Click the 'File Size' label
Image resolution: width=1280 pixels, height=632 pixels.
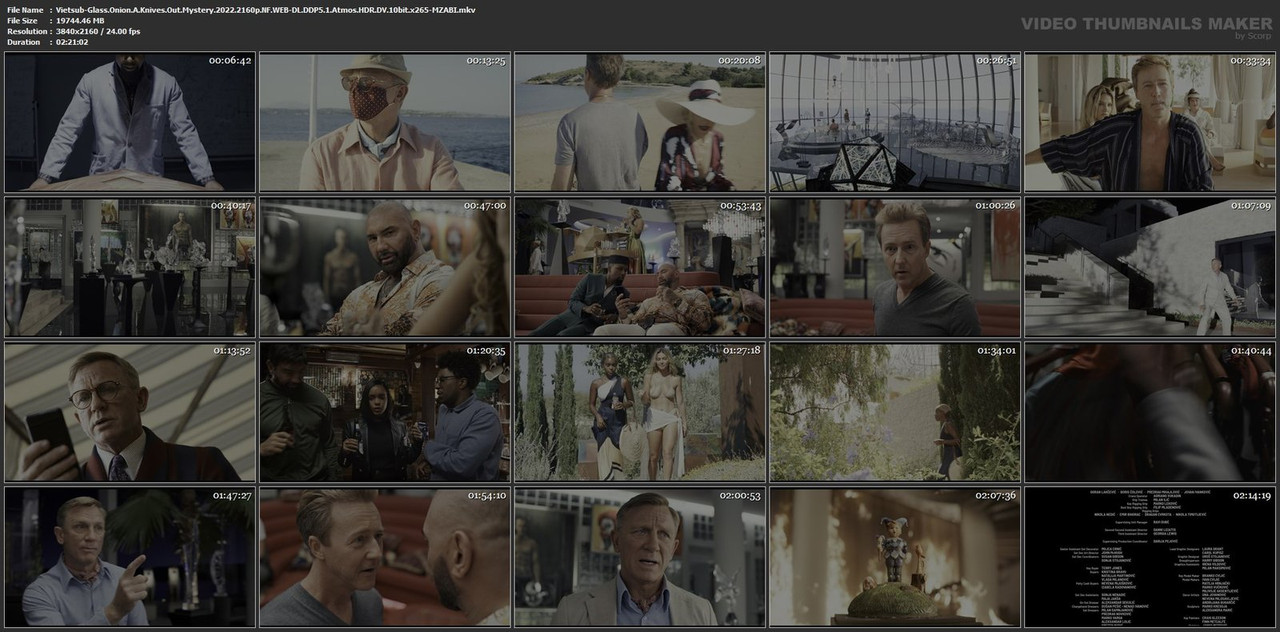tap(22, 20)
